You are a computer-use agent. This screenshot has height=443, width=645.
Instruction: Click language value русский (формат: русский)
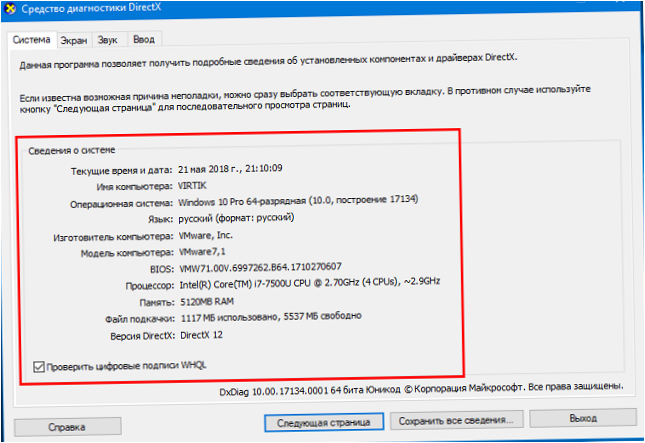[236, 218]
